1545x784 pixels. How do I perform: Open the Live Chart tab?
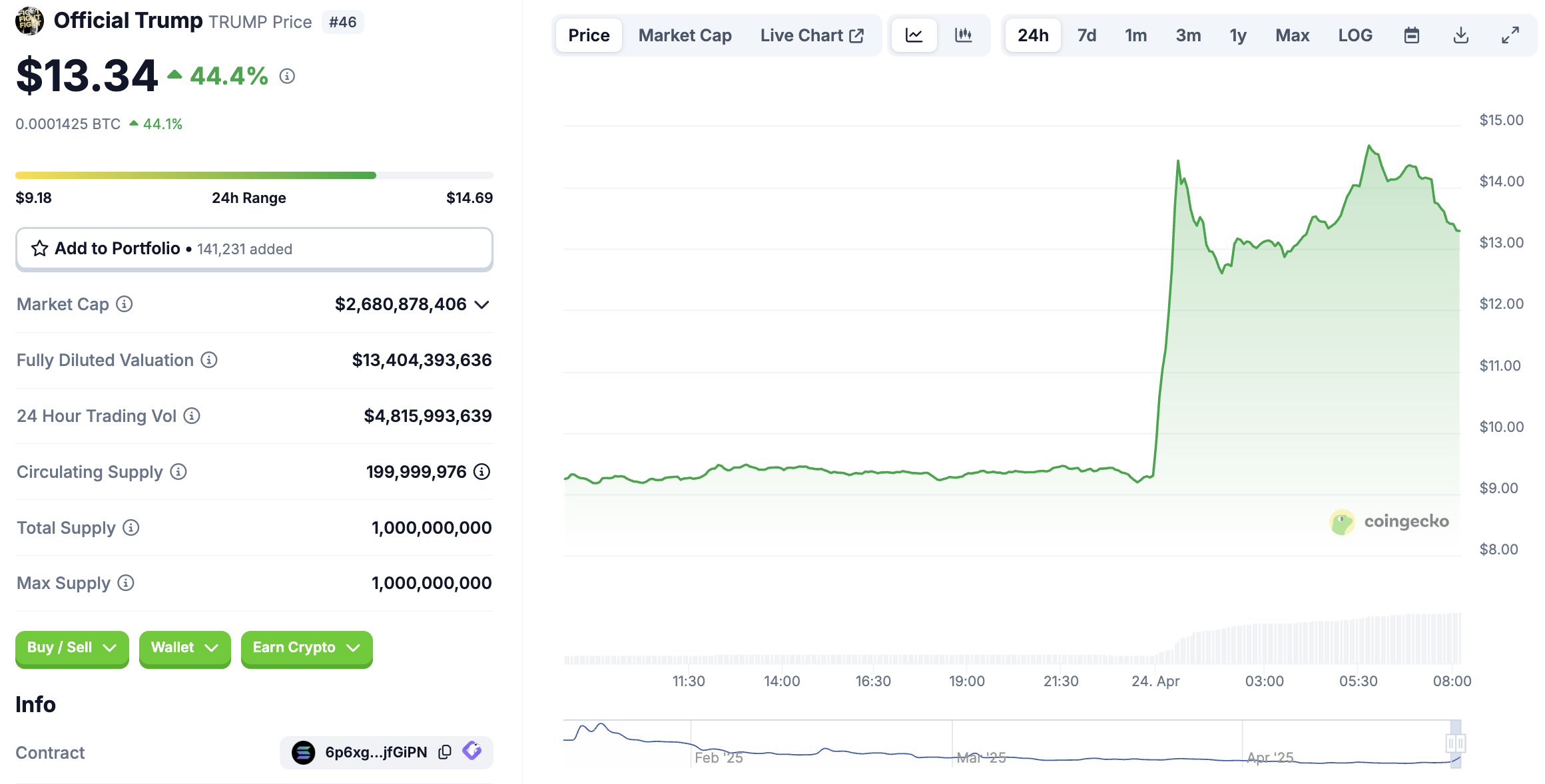pyautogui.click(x=811, y=35)
